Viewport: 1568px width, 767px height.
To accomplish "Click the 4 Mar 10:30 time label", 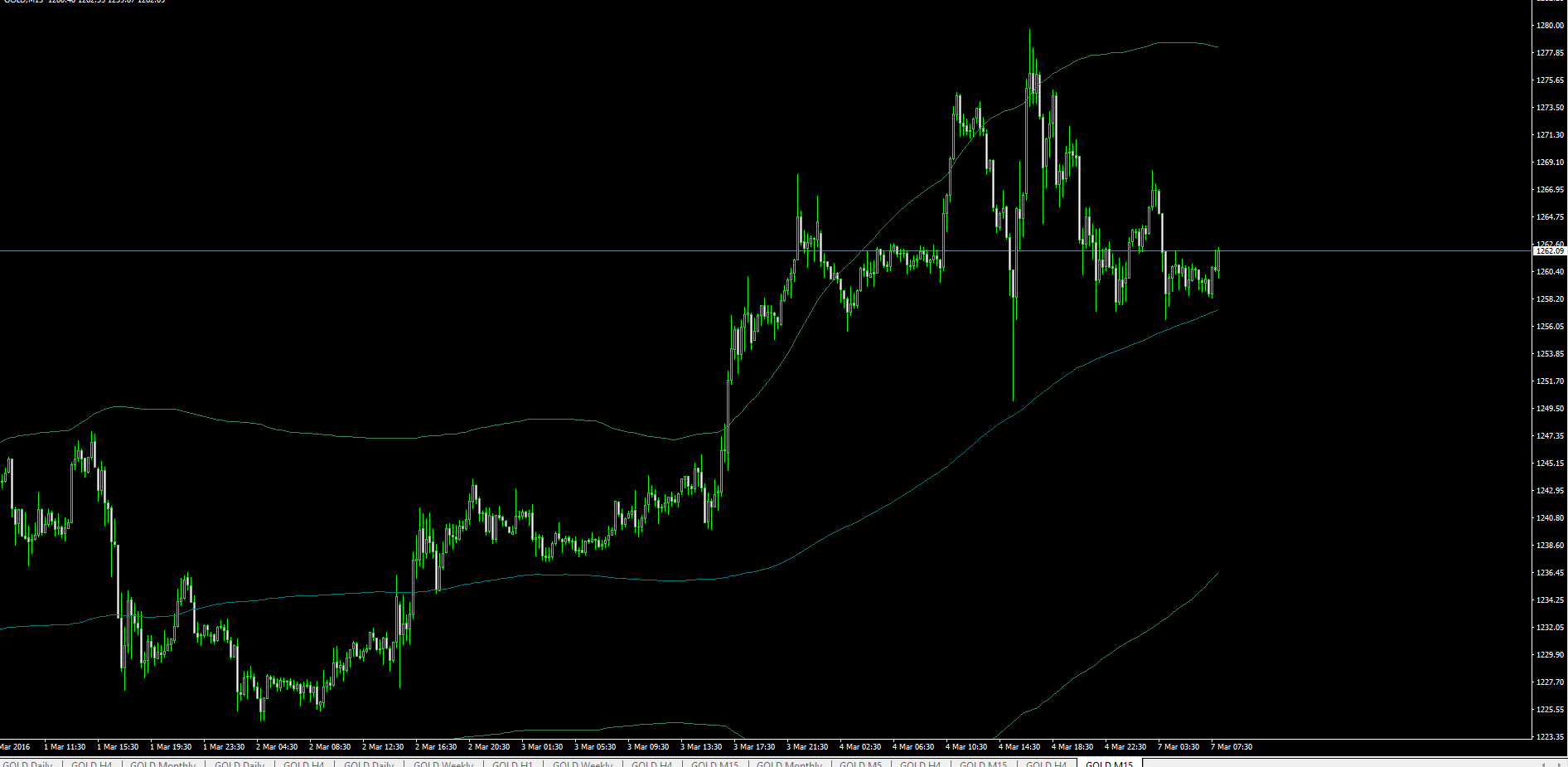I will coord(966,747).
